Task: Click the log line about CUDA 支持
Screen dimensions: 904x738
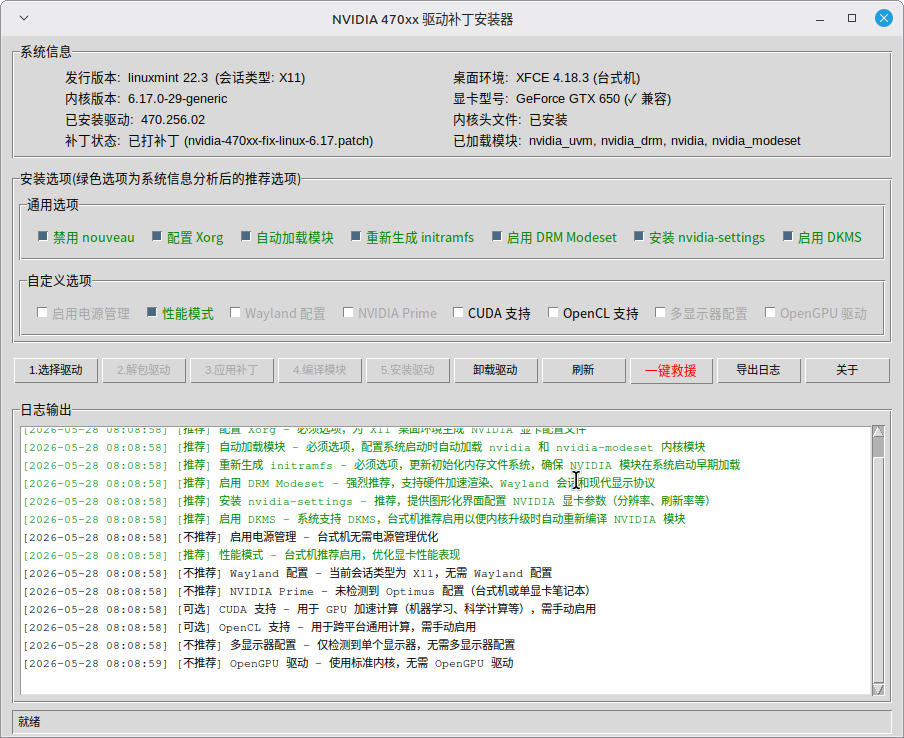Action: (310, 609)
